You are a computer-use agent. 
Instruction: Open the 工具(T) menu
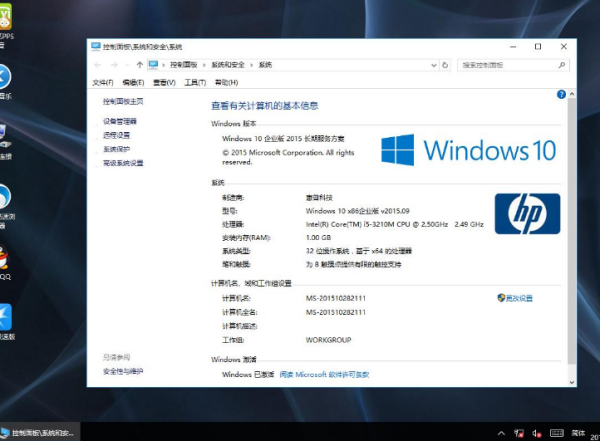[195, 82]
